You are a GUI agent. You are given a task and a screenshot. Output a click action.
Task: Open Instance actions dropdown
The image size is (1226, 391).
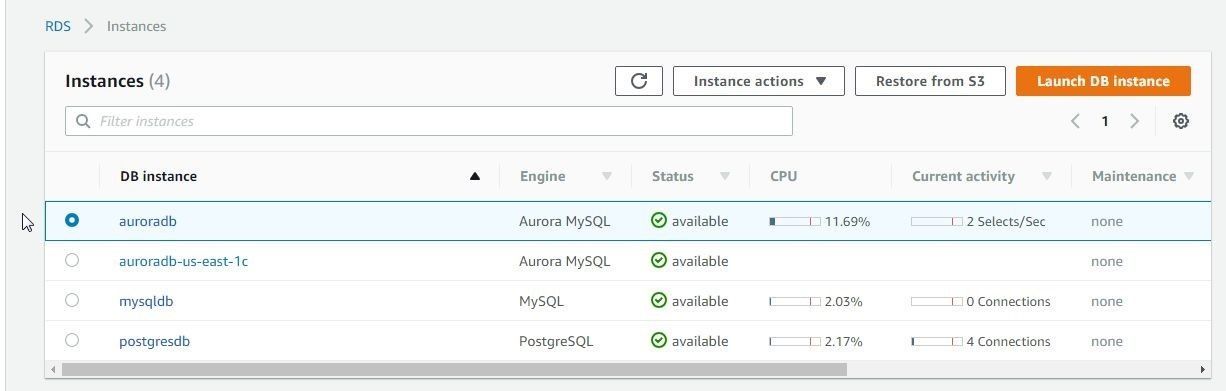click(759, 81)
